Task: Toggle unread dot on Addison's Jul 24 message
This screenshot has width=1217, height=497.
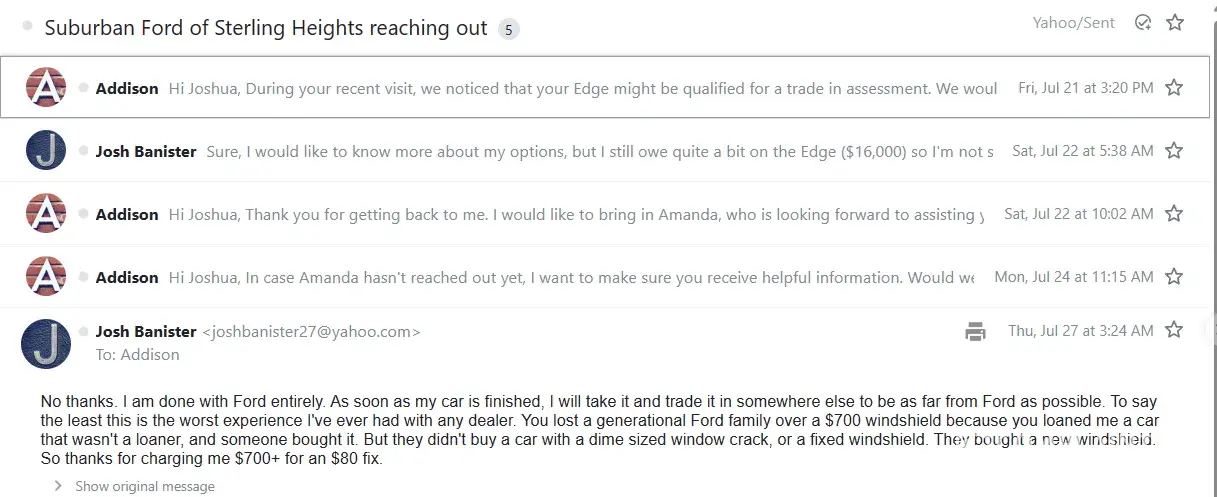Action: pyautogui.click(x=84, y=277)
